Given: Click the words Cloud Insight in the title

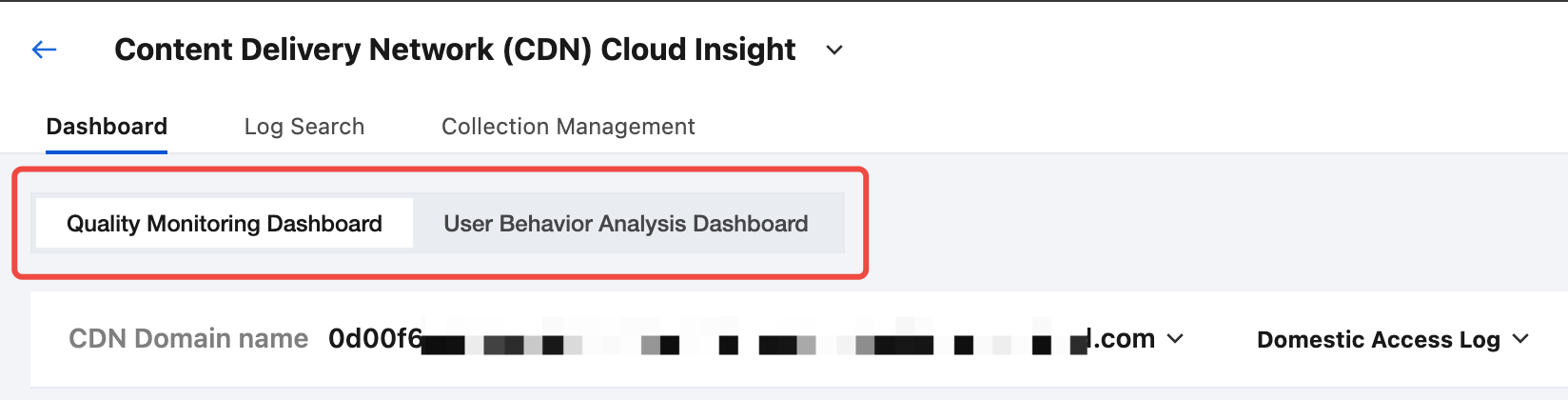Looking at the screenshot, I should point(698,50).
